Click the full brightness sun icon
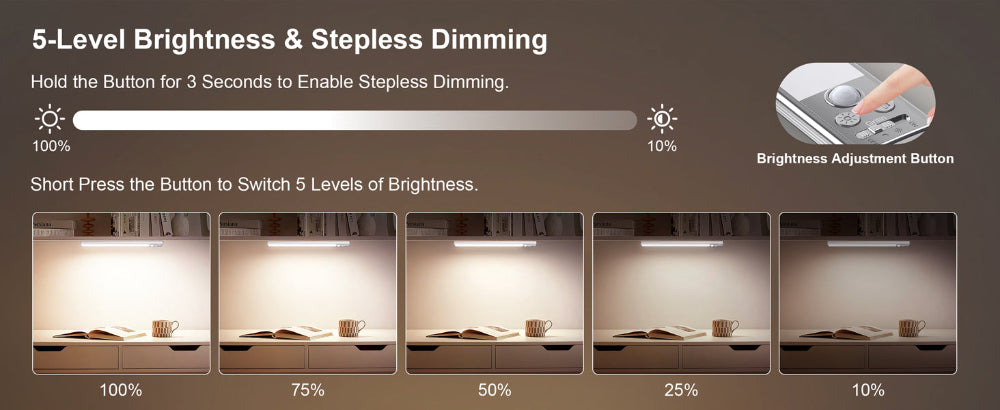This screenshot has height=410, width=1000. coord(49,120)
